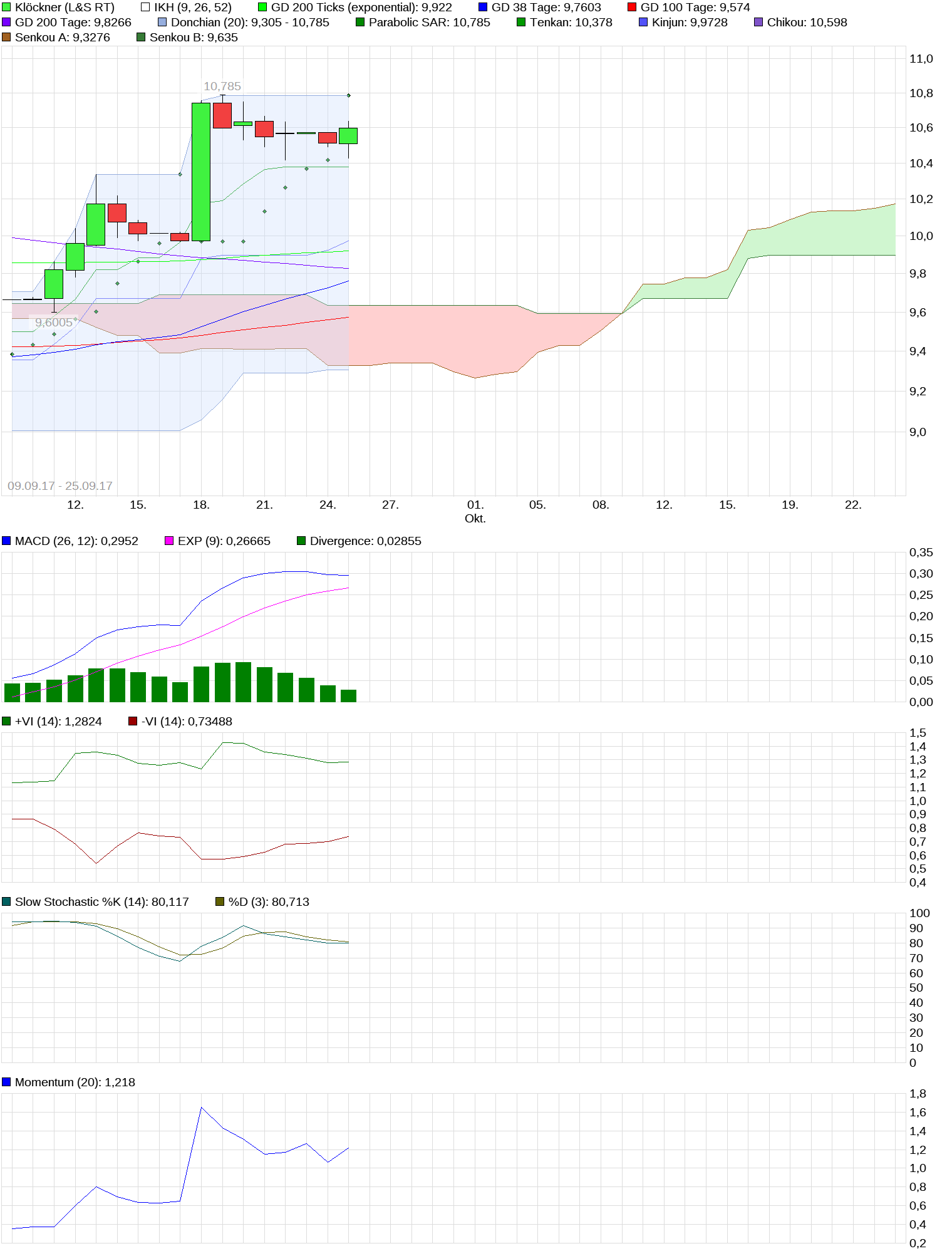Click the tallest green MACD divergence bar
Viewport: 952px width, 1256px height.
point(243,682)
